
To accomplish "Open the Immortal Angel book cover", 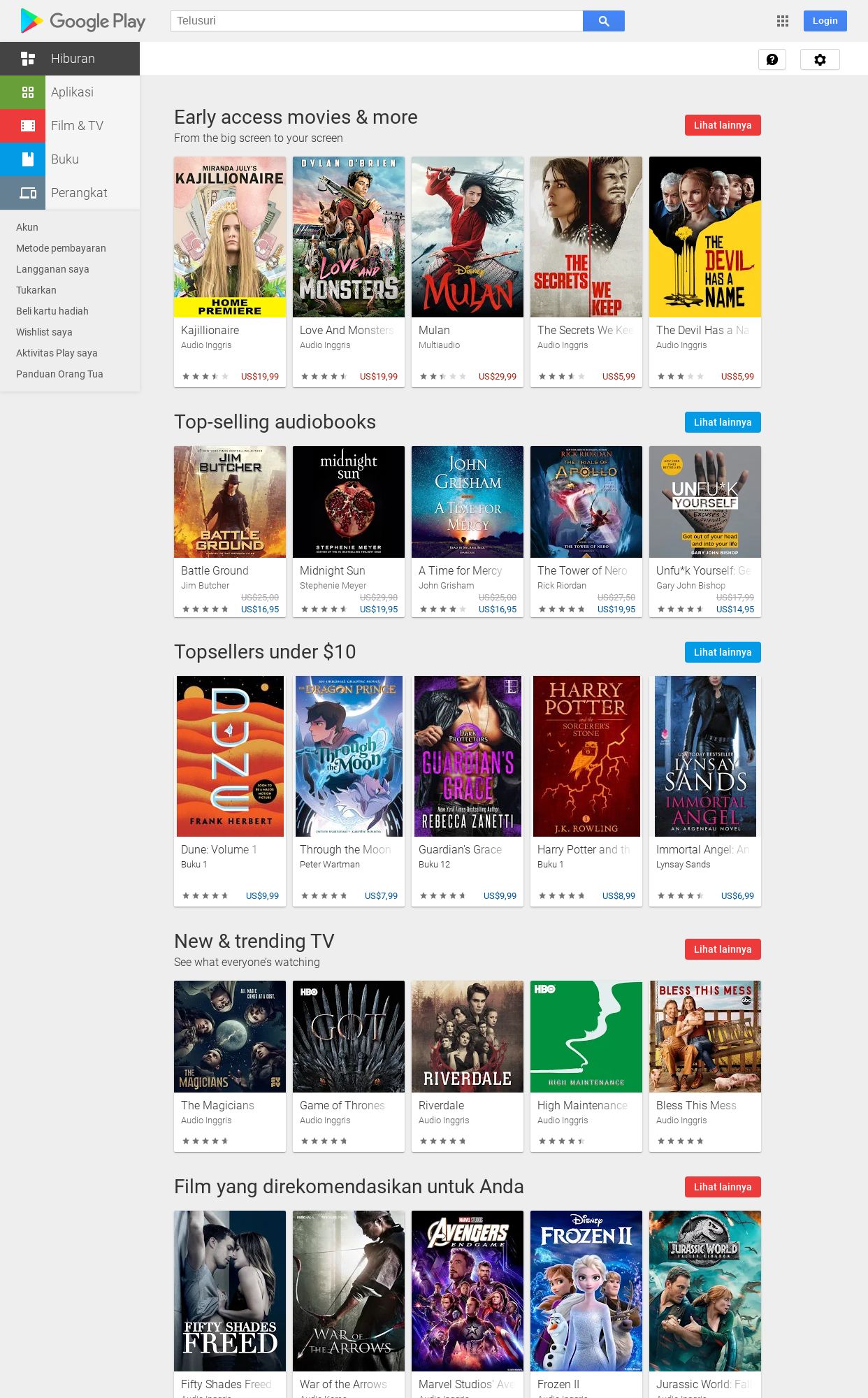I will click(x=705, y=756).
